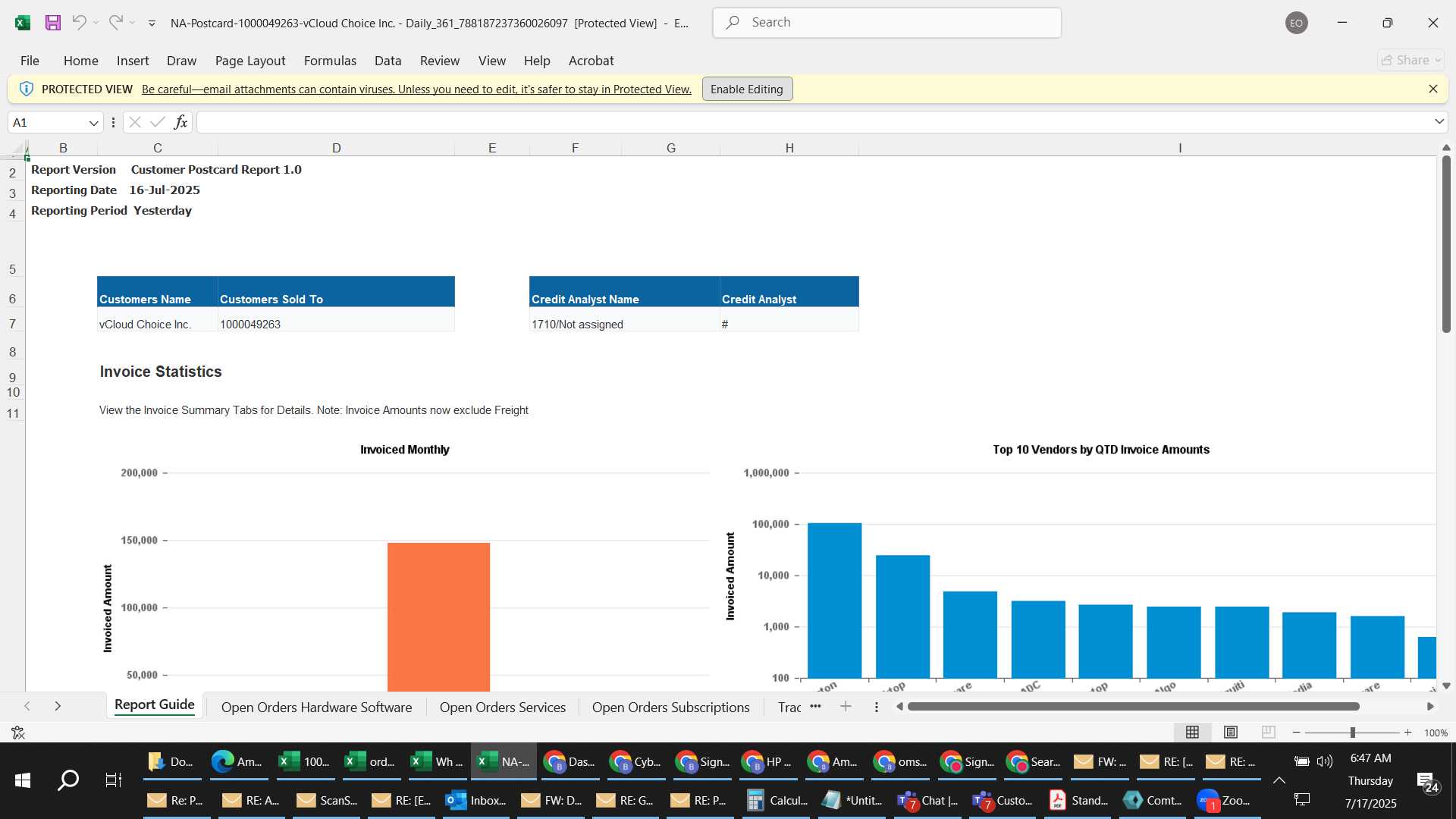The height and width of the screenshot is (819, 1456).
Task: Open the File menu
Action: pyautogui.click(x=30, y=61)
